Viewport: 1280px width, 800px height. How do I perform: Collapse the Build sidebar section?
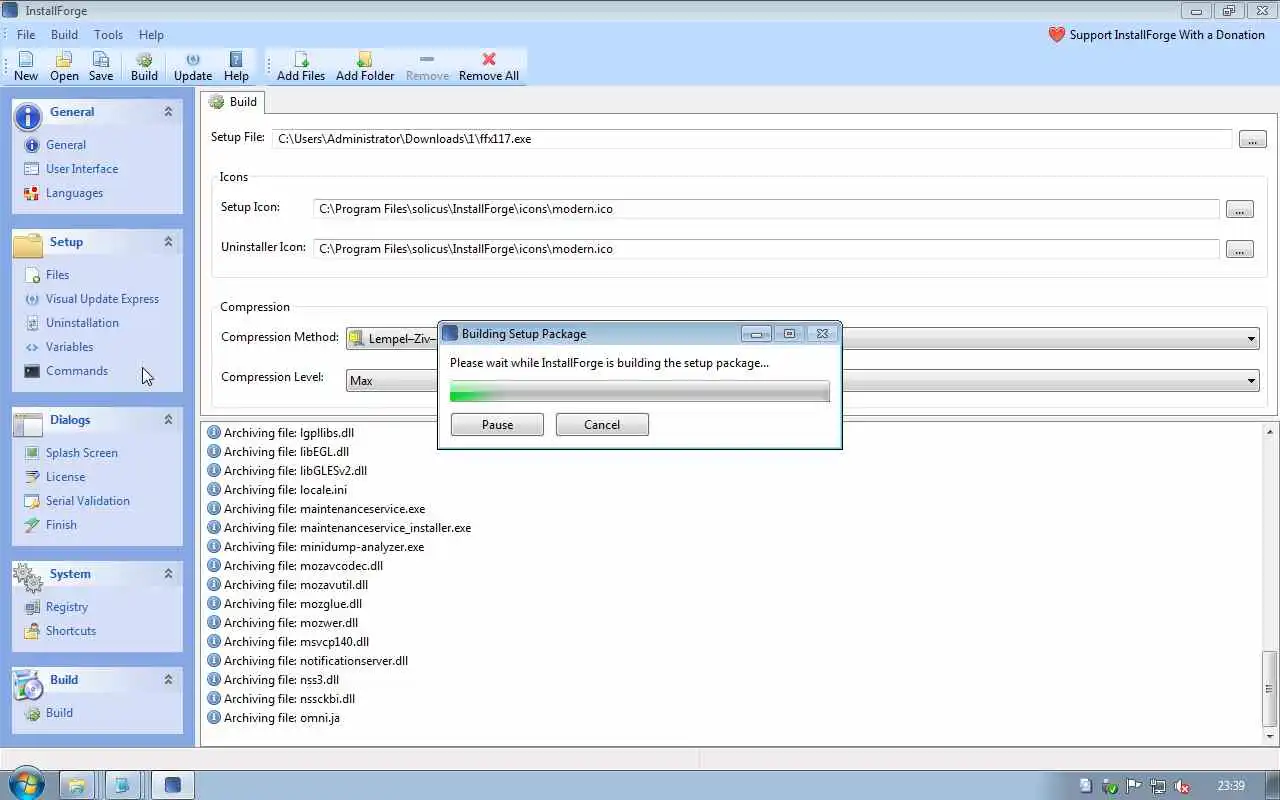click(x=168, y=680)
